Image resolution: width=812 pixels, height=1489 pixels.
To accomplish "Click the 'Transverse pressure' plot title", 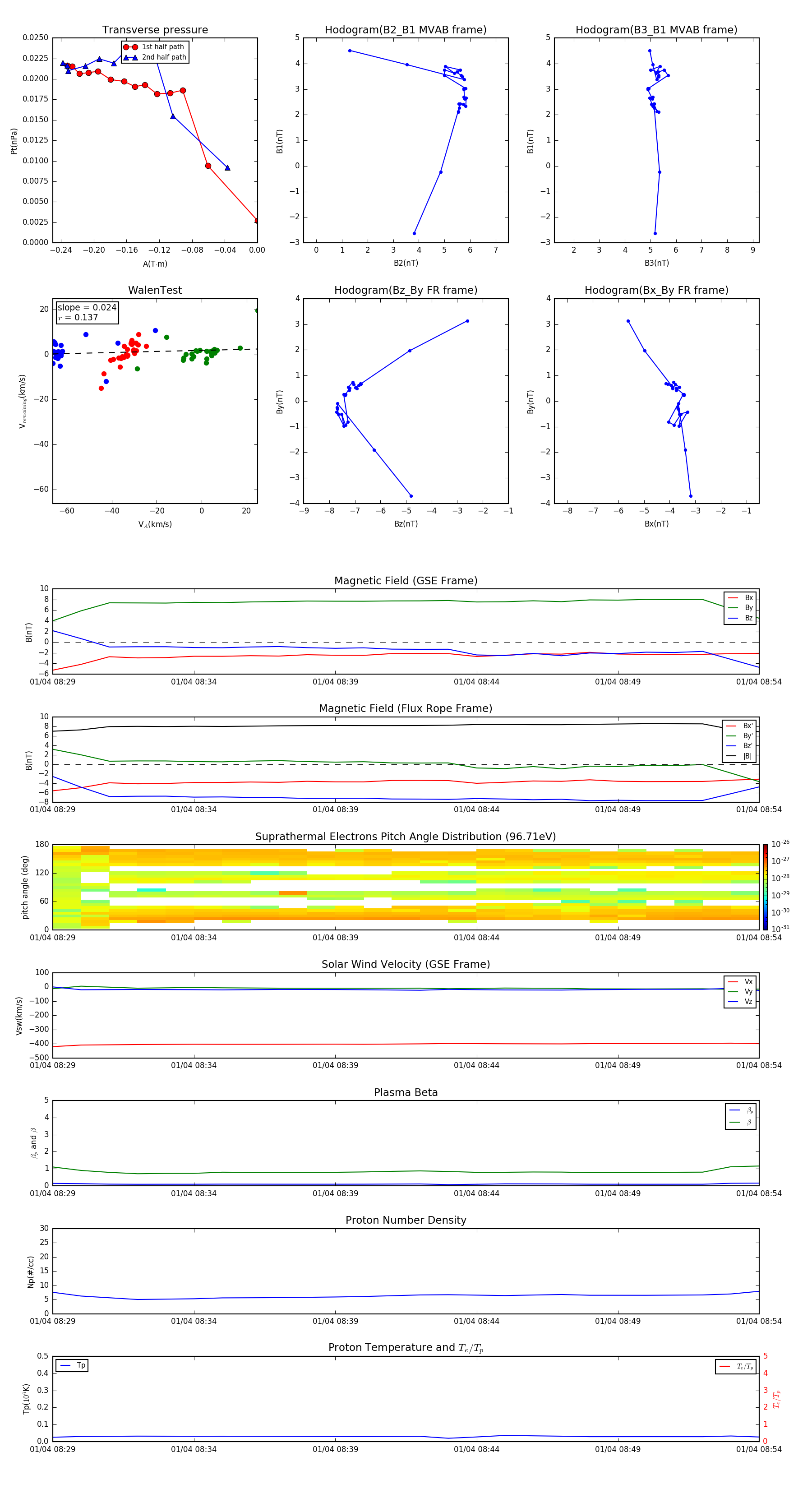I will tap(155, 29).
